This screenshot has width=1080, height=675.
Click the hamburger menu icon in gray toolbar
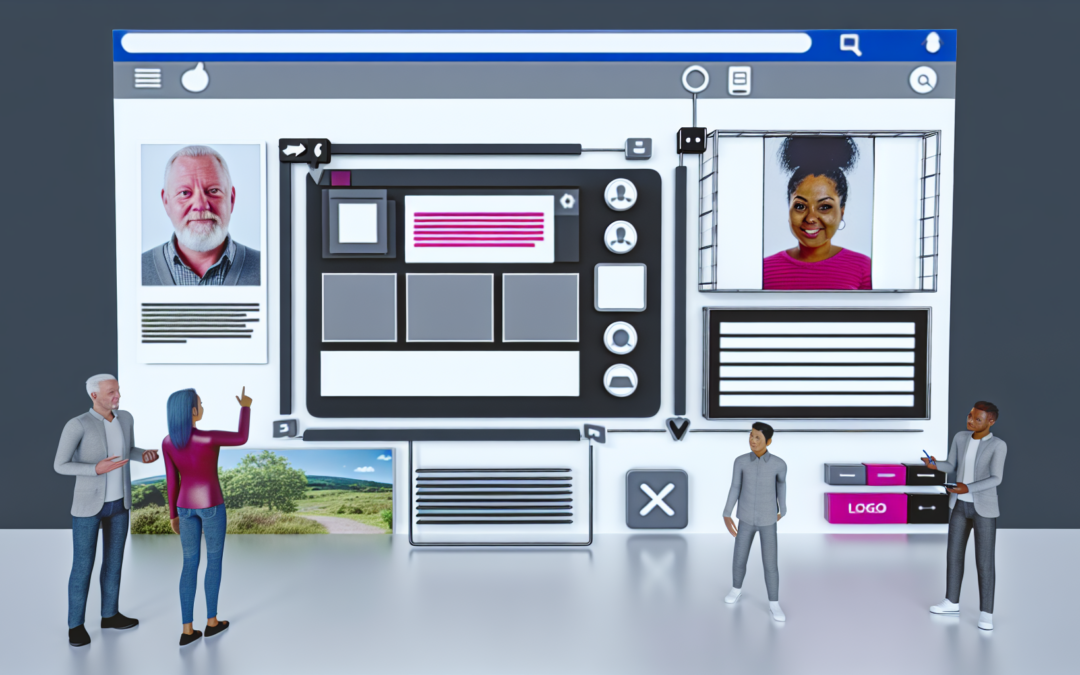[x=147, y=78]
